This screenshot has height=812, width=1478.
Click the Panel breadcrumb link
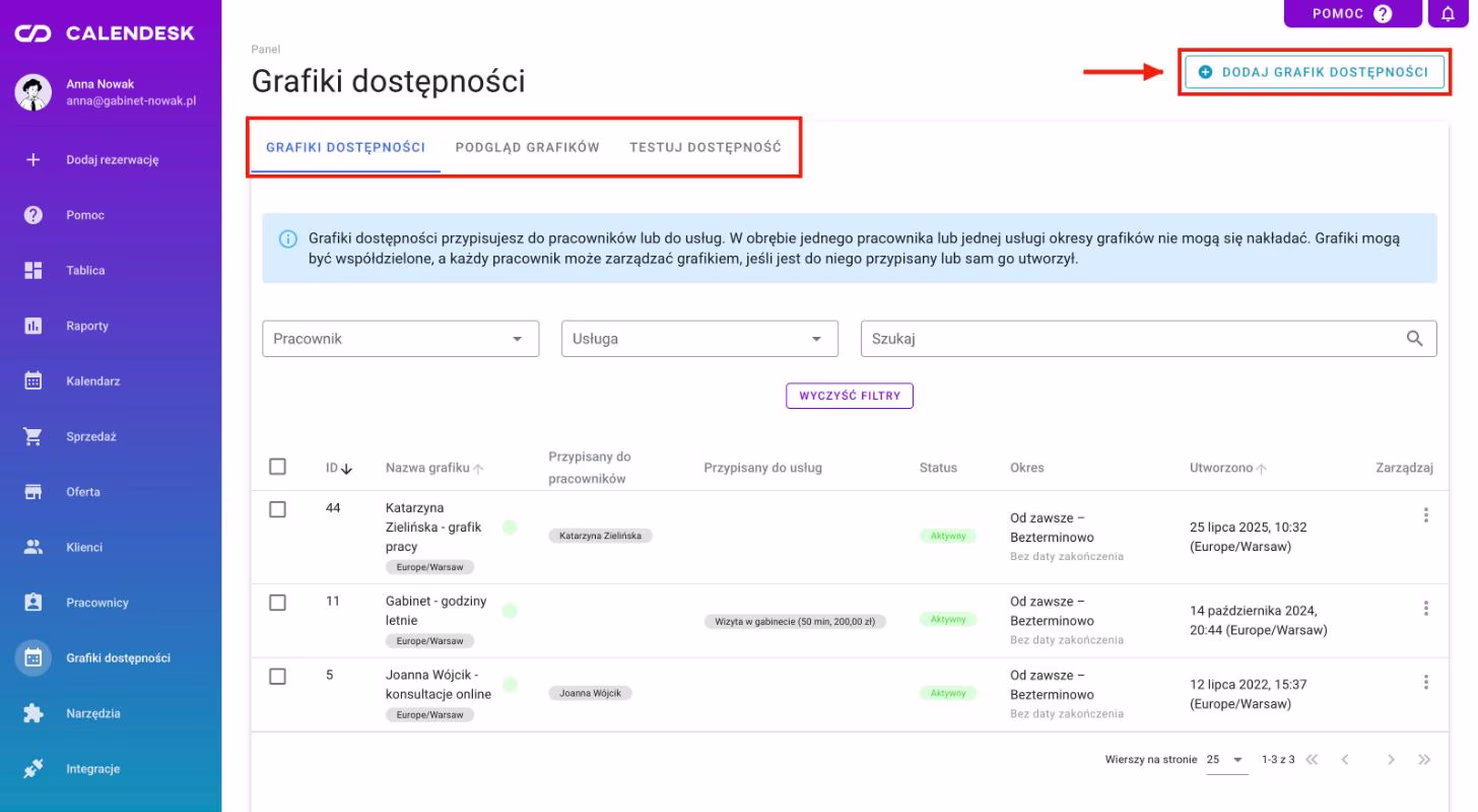click(x=265, y=48)
